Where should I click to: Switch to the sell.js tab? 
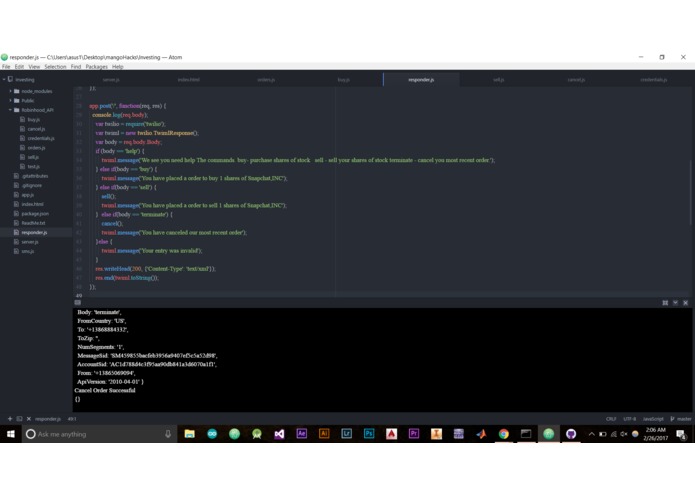499,80
